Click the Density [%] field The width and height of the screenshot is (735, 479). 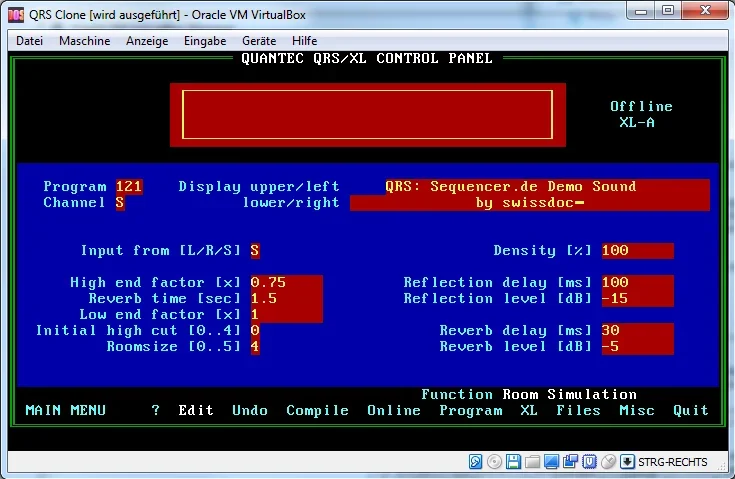638,250
